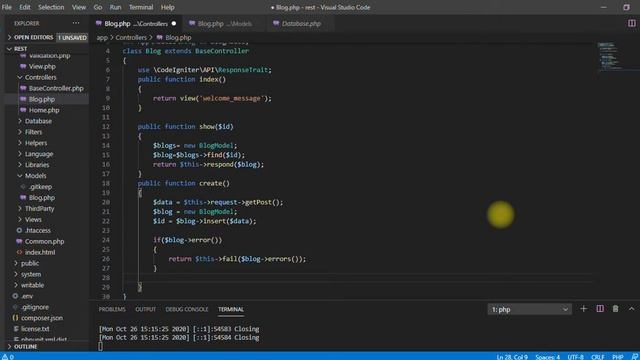
Task: Open the File menu
Action: tap(7, 7)
